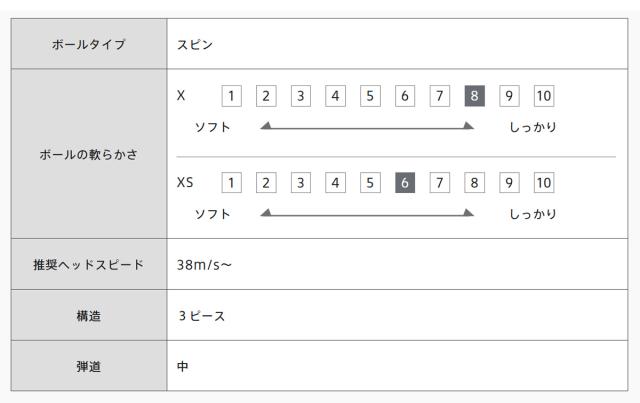Screen dimensions: 640x403
Task: Choose box 5 in the X row
Action: pos(370,97)
